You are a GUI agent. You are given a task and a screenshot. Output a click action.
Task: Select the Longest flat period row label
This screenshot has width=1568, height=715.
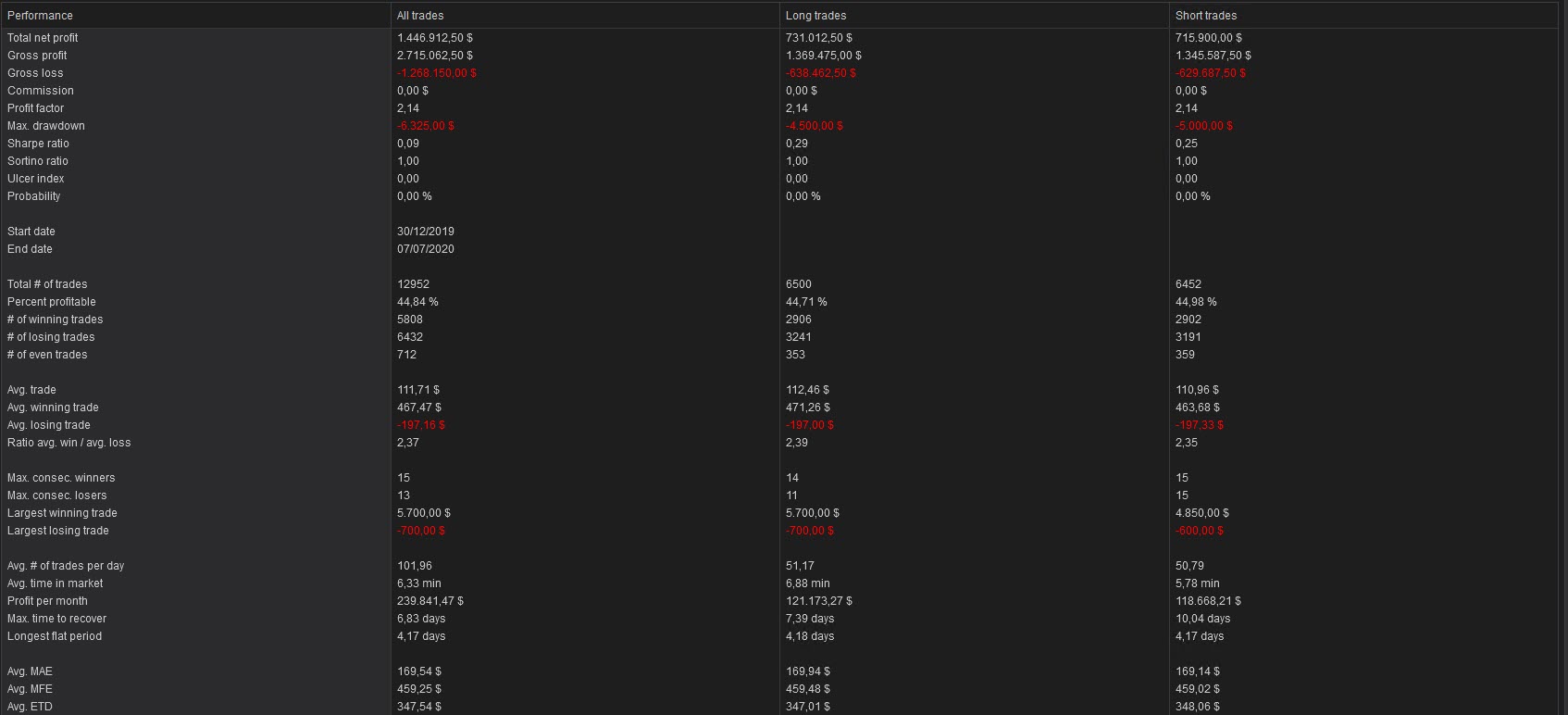click(x=55, y=636)
